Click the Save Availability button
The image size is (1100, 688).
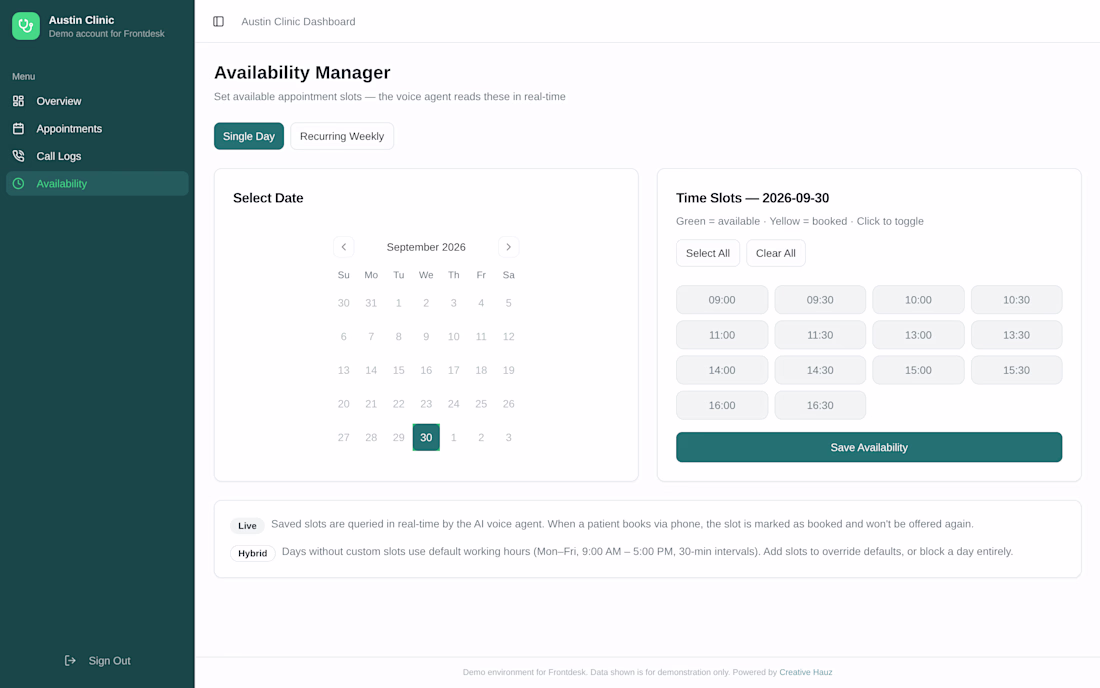(869, 447)
